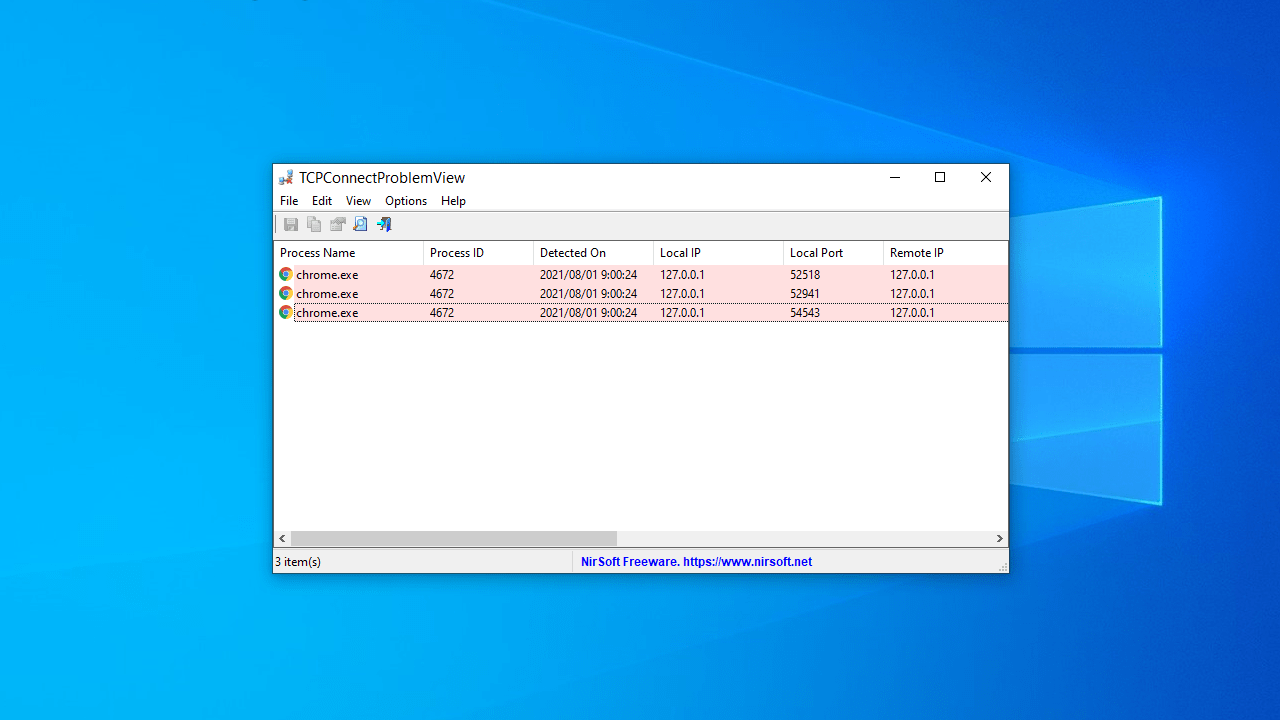Minimize the TCPConnectProblemView window

pyautogui.click(x=895, y=177)
